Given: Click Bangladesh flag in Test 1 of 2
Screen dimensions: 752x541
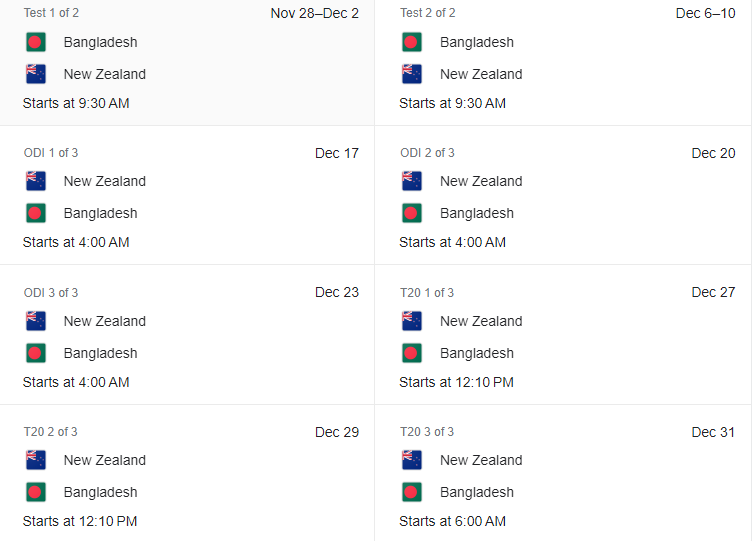Looking at the screenshot, I should tap(36, 42).
